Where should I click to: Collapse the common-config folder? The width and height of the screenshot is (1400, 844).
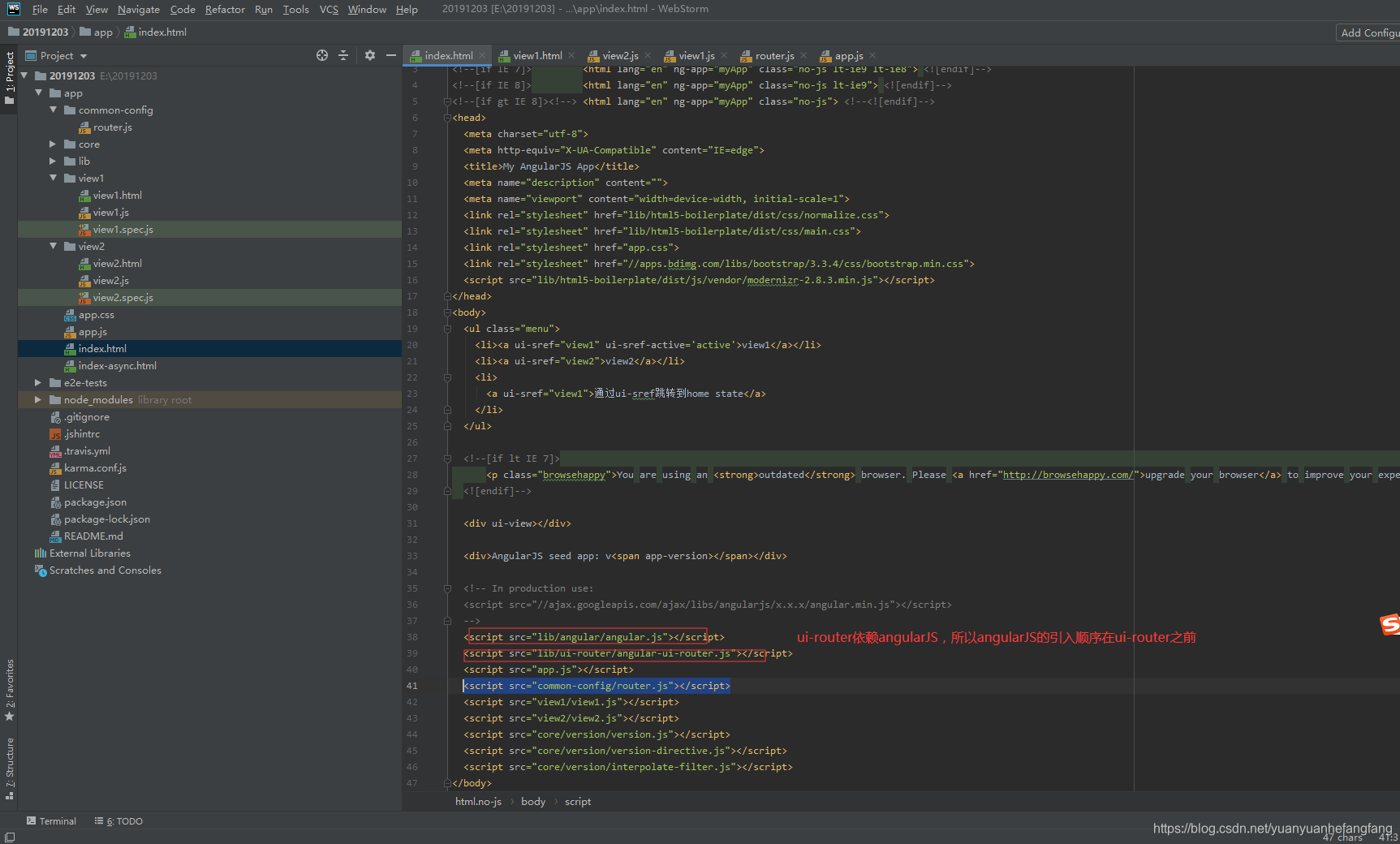tap(54, 110)
